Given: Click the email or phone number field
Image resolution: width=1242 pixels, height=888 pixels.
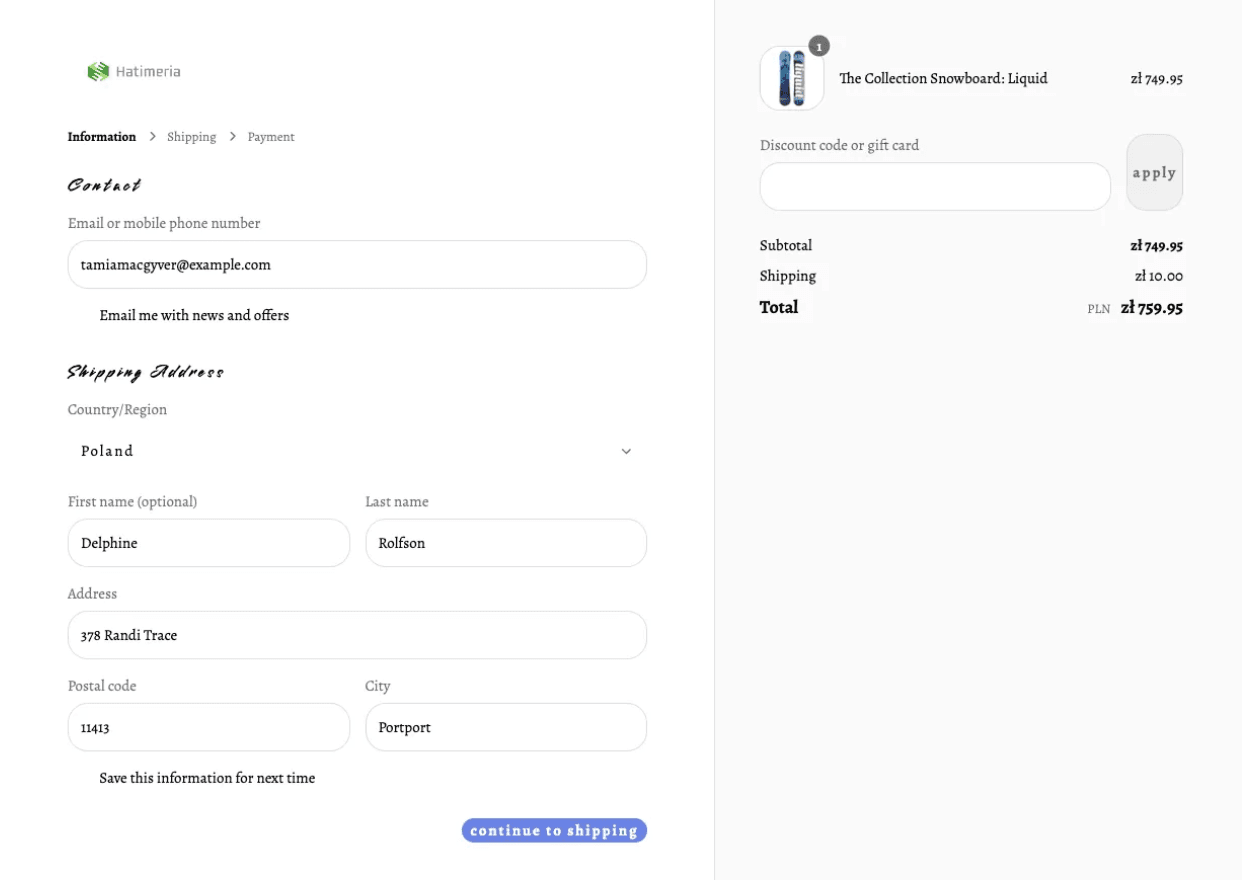Looking at the screenshot, I should pos(357,265).
